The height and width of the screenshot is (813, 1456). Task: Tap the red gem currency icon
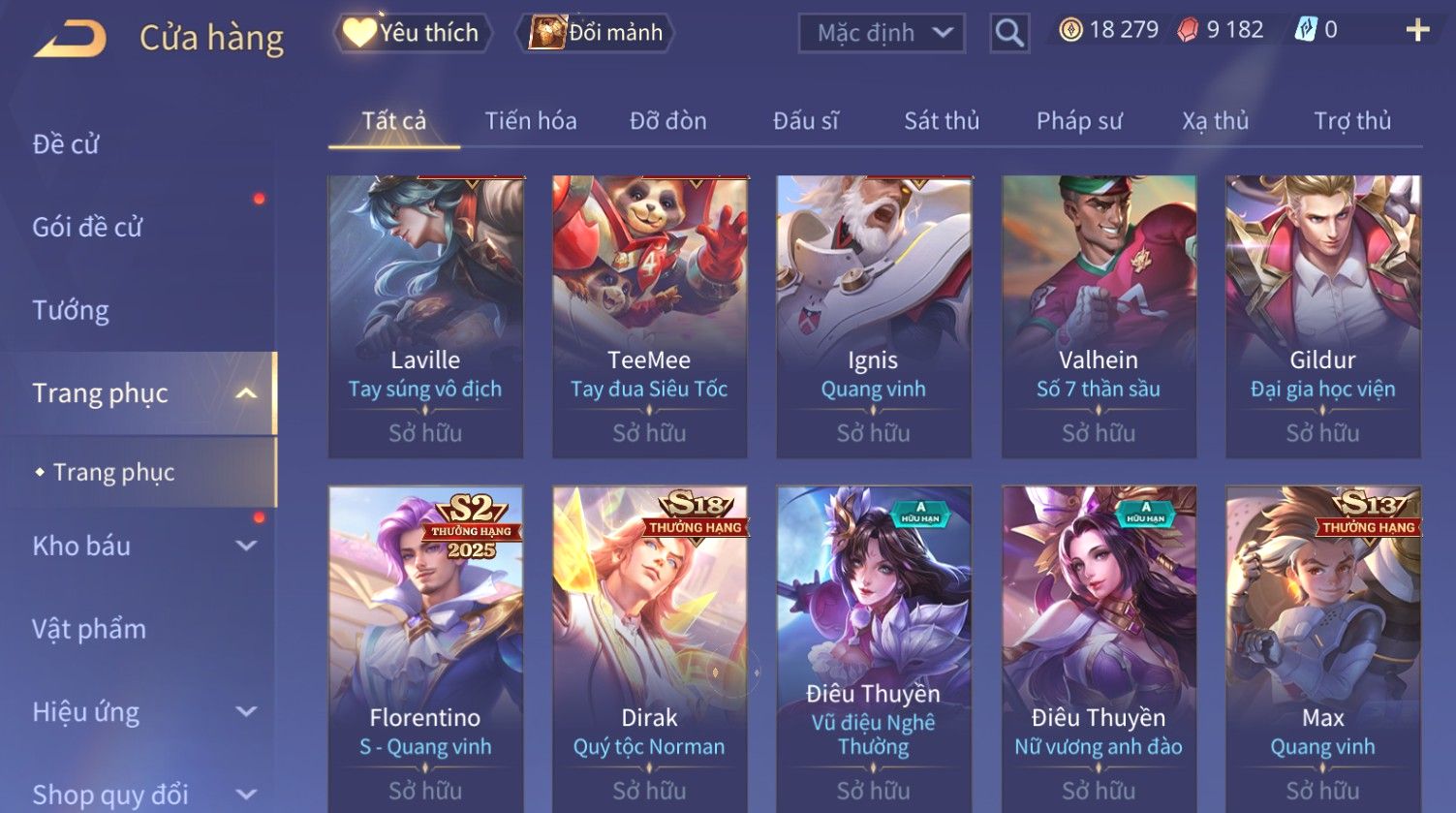click(1188, 30)
